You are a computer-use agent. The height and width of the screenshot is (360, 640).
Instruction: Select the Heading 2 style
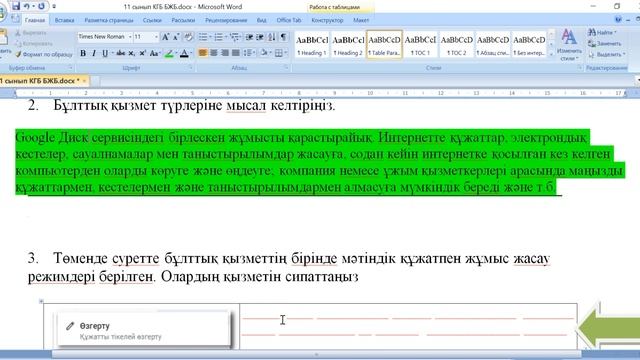click(348, 44)
